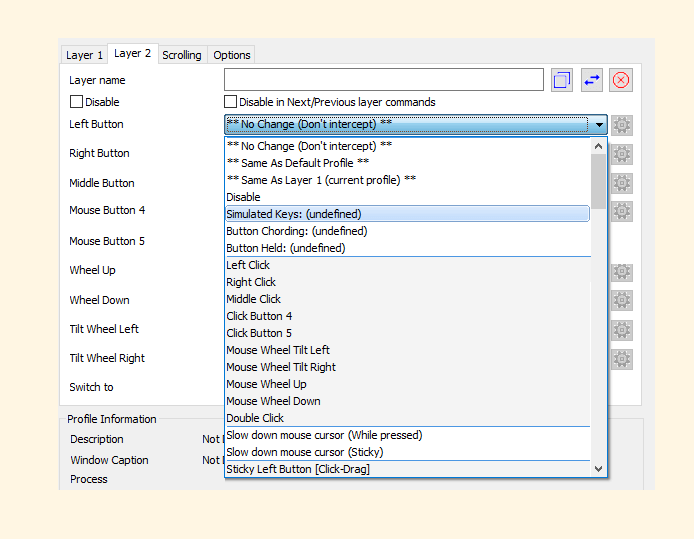Choose Disable in the dropdown list
Viewport: 694px width, 539px height.
(x=408, y=197)
